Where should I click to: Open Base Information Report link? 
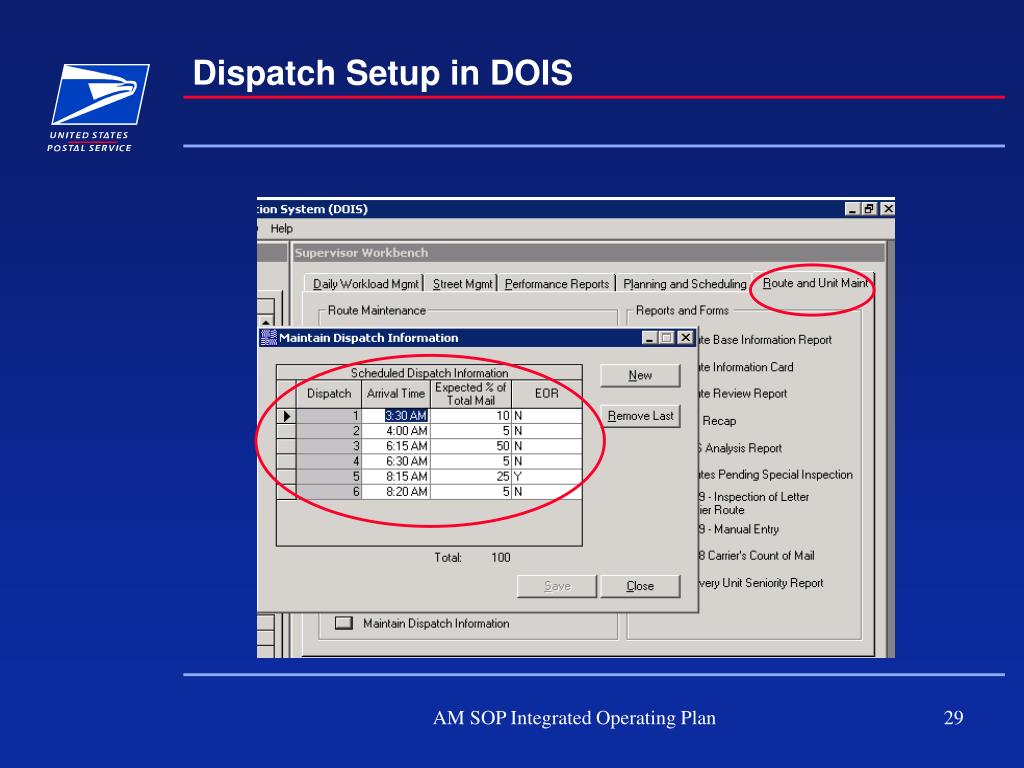[765, 340]
